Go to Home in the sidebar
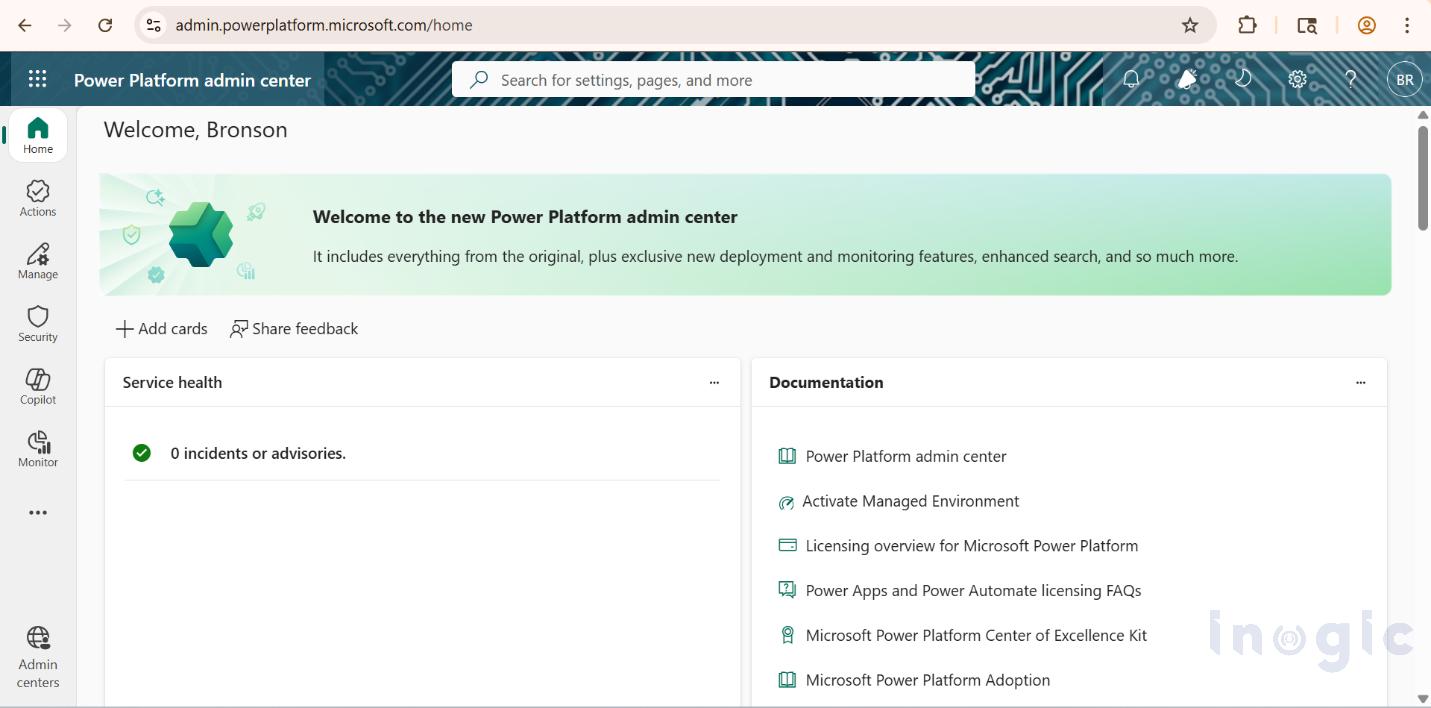 [38, 135]
